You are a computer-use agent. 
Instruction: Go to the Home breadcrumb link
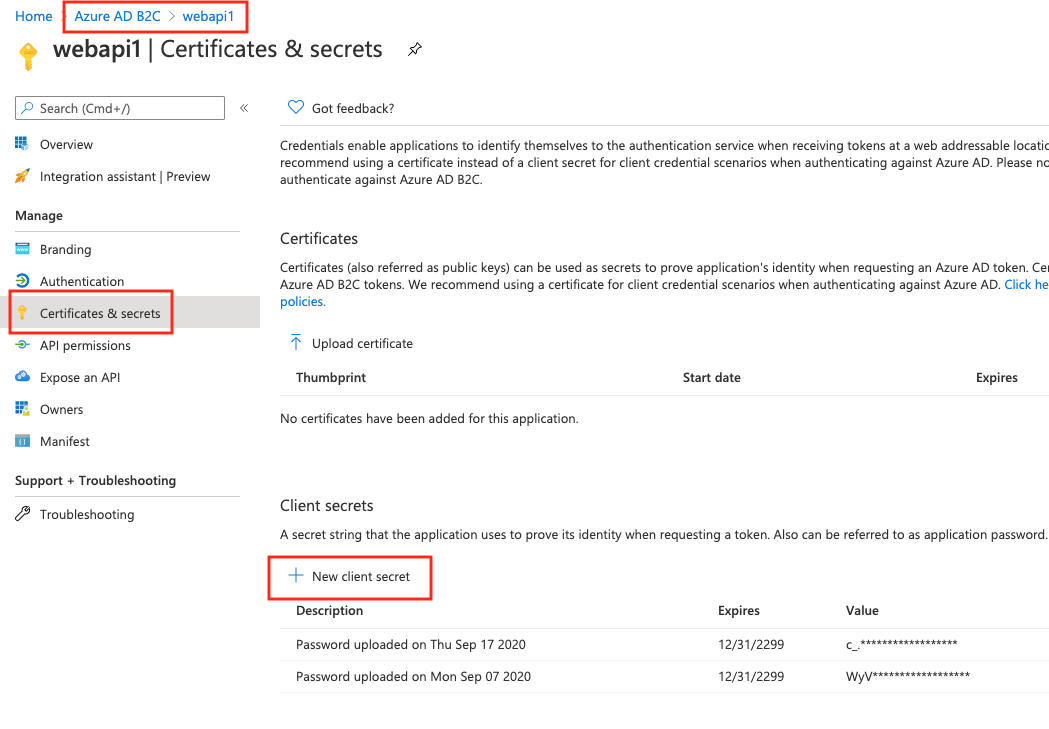pos(33,16)
